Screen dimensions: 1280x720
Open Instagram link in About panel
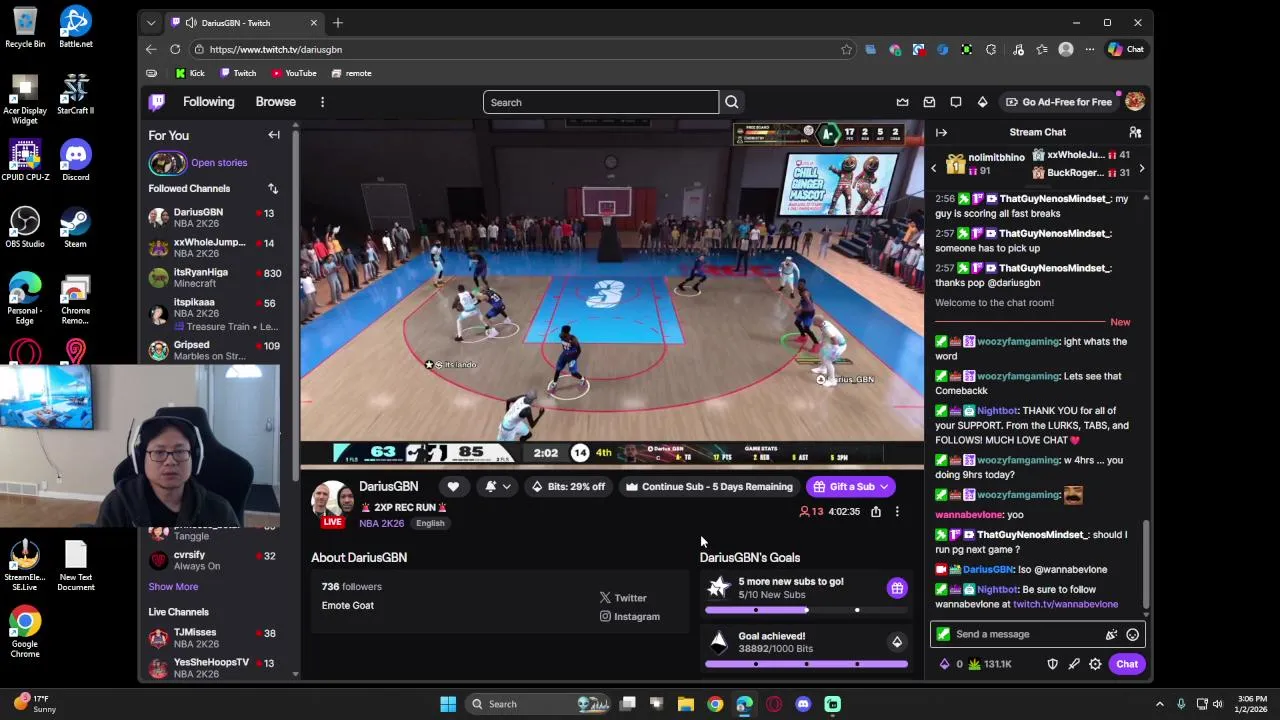(x=630, y=617)
